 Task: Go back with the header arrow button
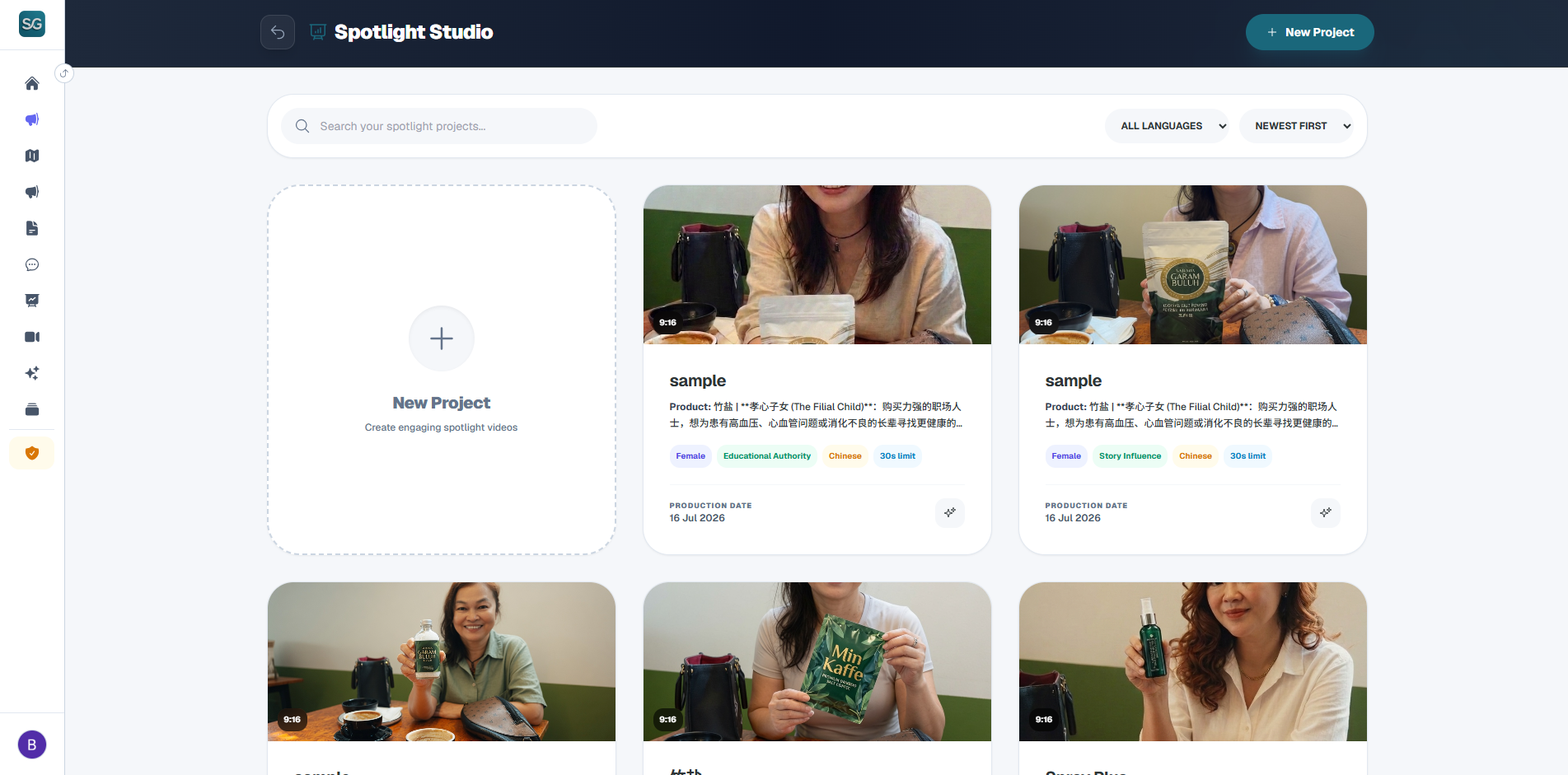click(x=278, y=32)
